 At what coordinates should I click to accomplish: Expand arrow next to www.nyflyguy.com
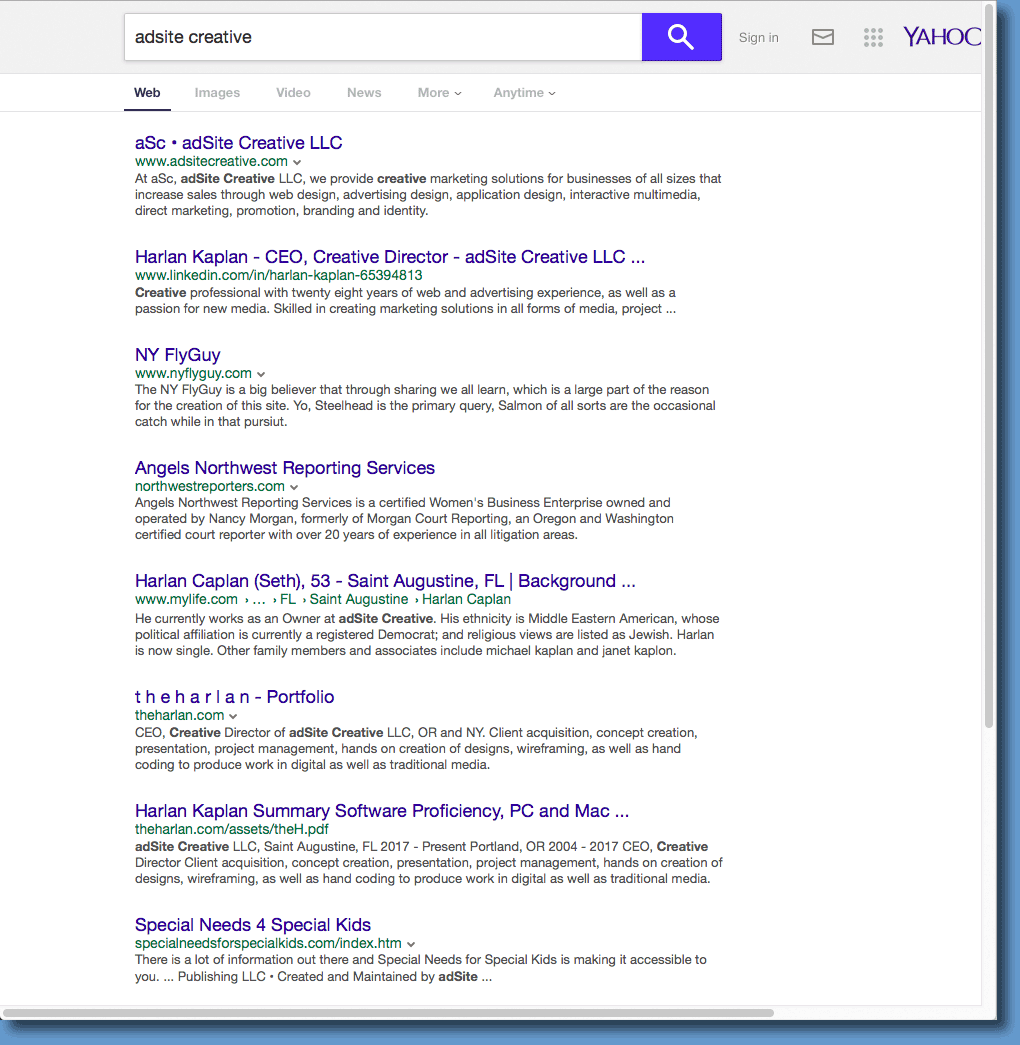[261, 374]
